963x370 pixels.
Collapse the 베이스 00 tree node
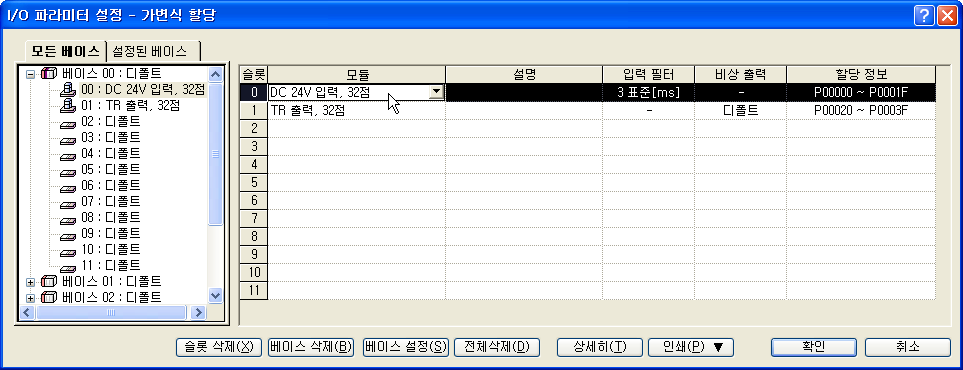(x=30, y=74)
